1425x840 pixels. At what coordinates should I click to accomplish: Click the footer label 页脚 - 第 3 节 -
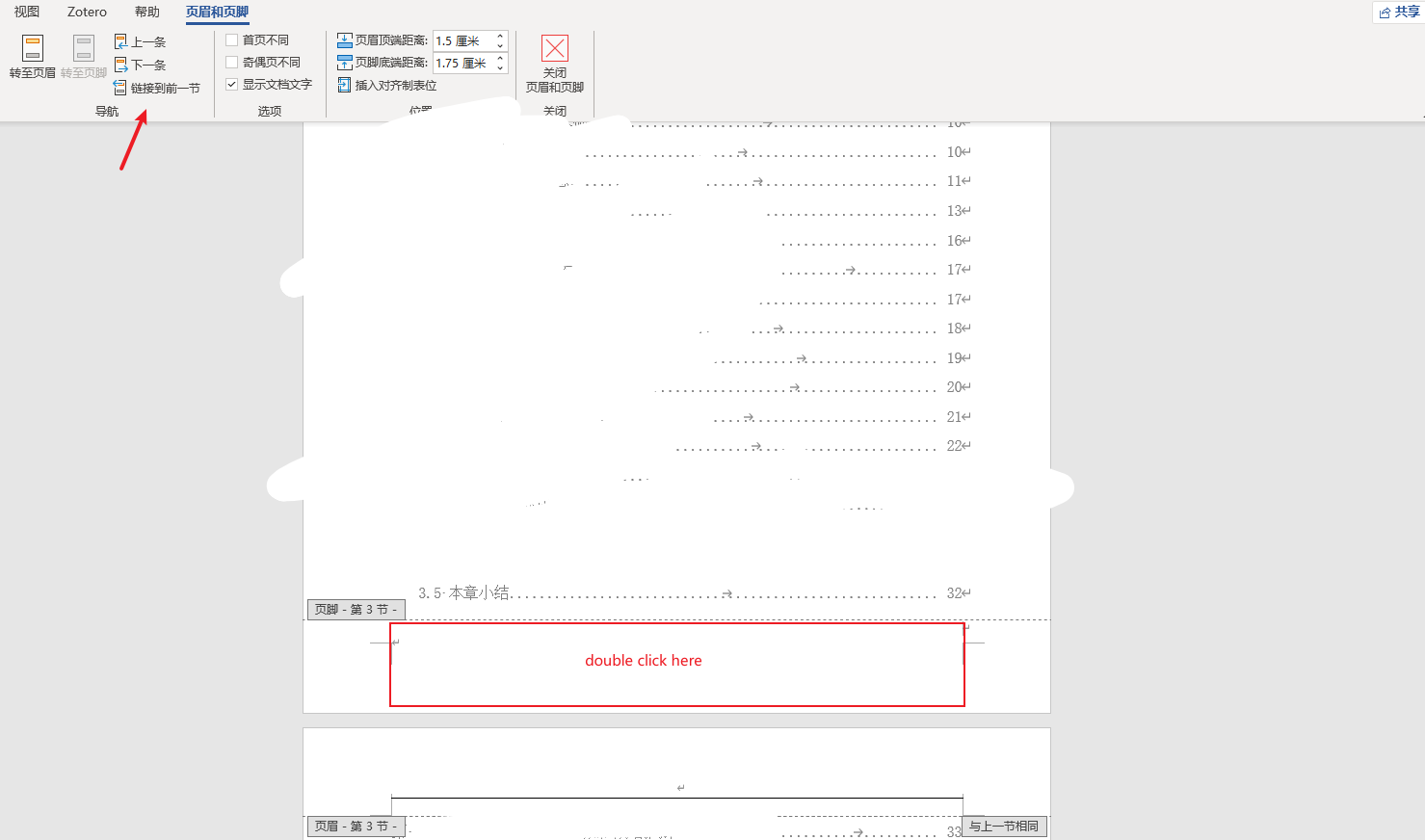(356, 609)
